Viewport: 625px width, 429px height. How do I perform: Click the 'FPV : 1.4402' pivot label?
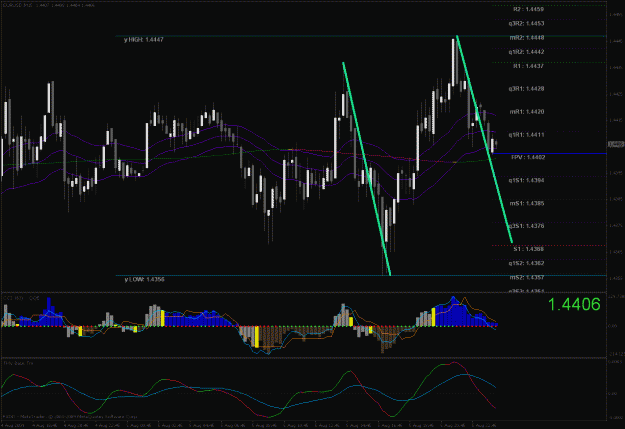click(528, 157)
